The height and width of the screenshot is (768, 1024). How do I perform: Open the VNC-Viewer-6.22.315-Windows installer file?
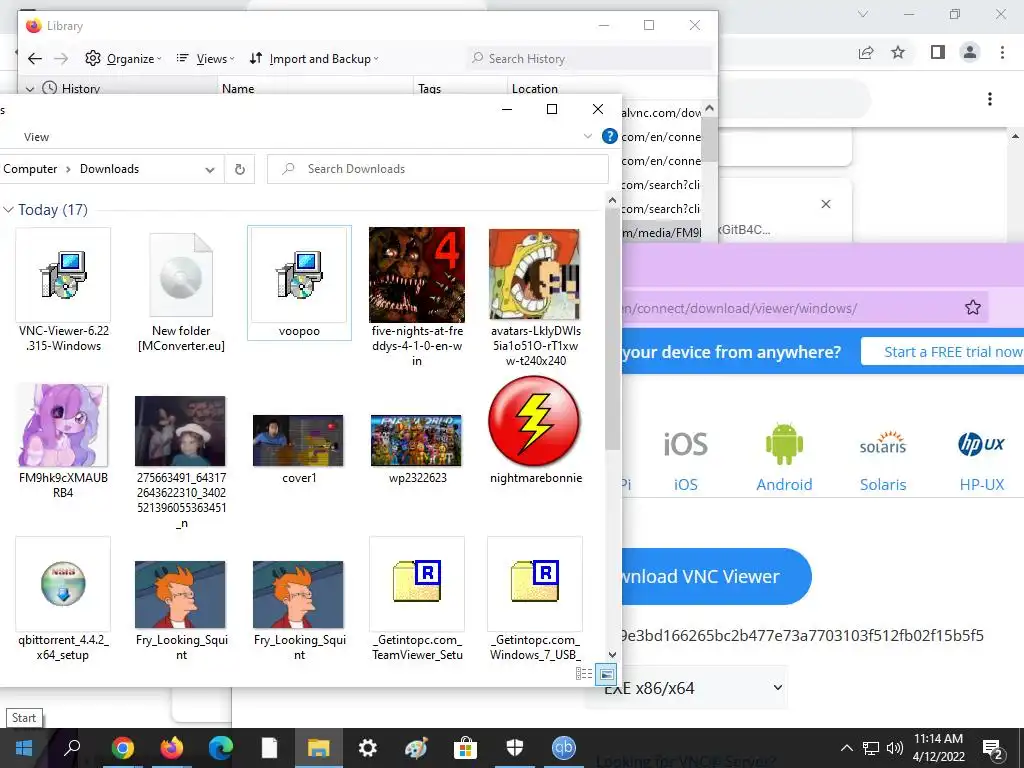(x=63, y=290)
